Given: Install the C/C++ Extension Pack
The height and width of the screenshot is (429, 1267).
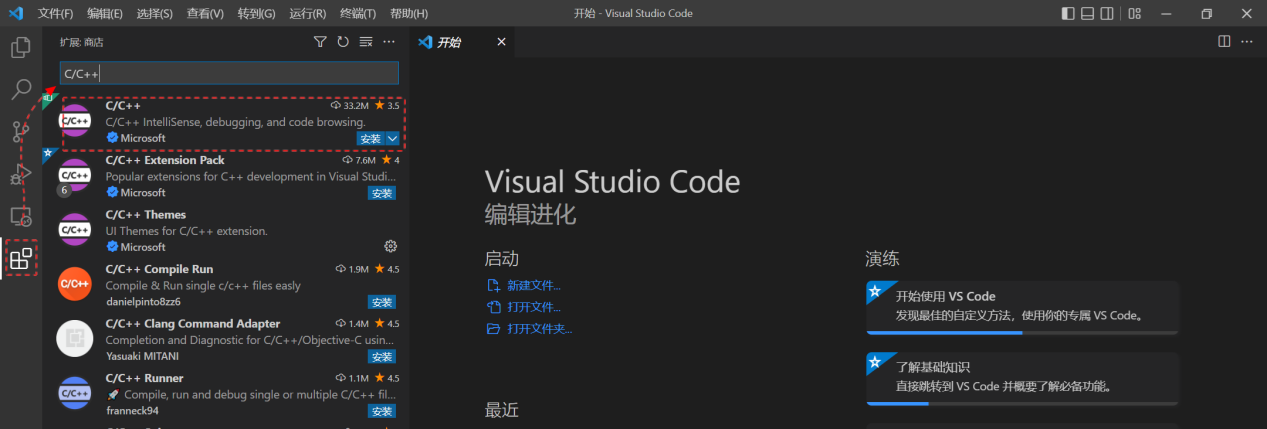Looking at the screenshot, I should [381, 192].
